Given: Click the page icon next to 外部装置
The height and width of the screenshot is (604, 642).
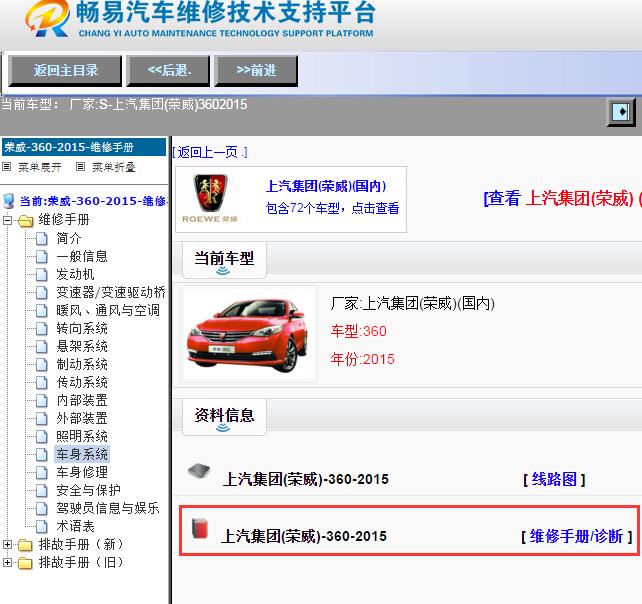Looking at the screenshot, I should [42, 419].
